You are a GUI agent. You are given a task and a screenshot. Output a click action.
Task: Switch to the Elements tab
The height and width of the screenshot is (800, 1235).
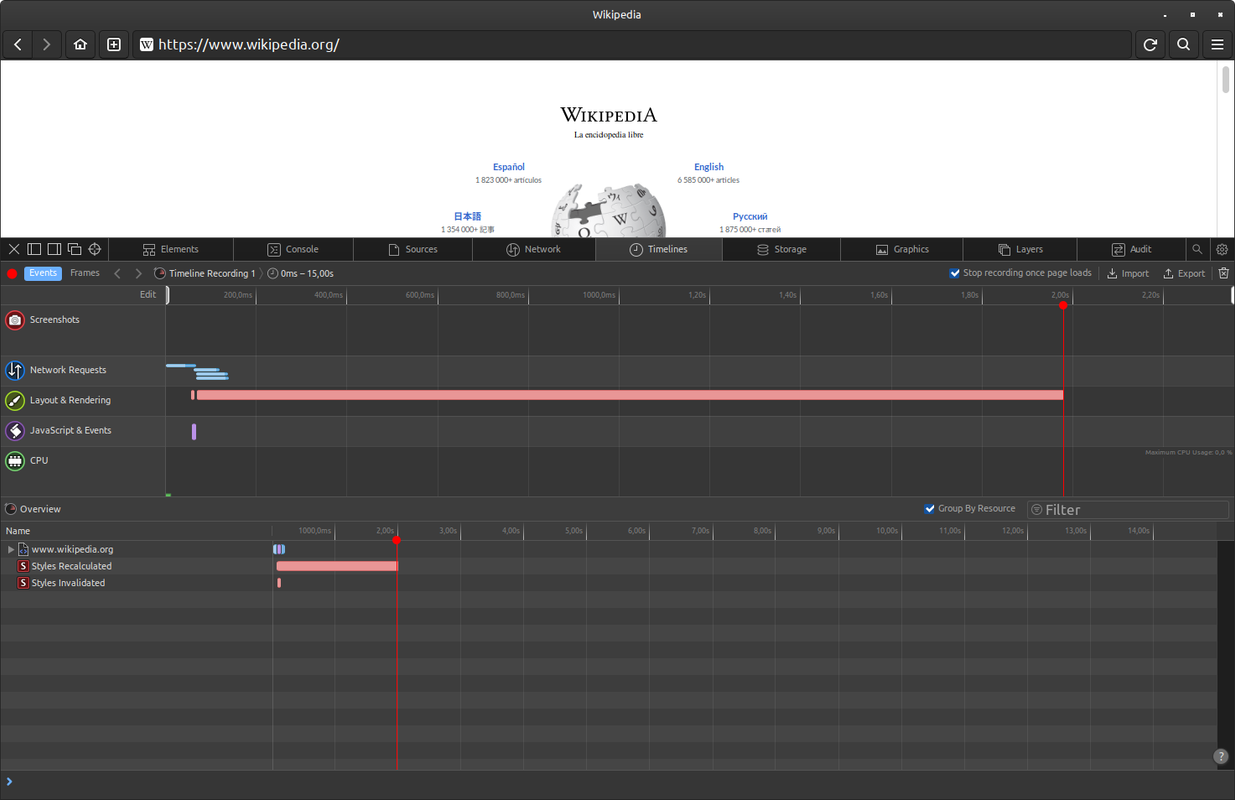(x=171, y=249)
